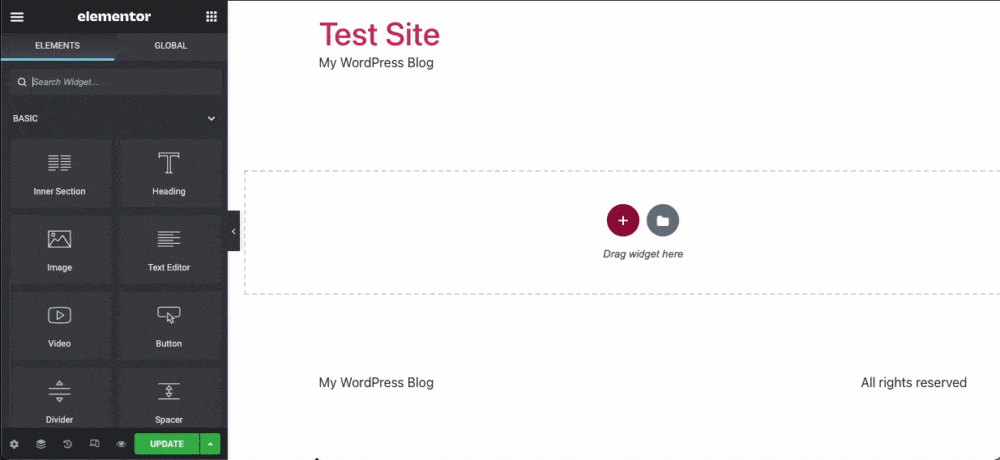1000x460 pixels.
Task: Collapse the Basic widgets category
Action: [x=211, y=119]
